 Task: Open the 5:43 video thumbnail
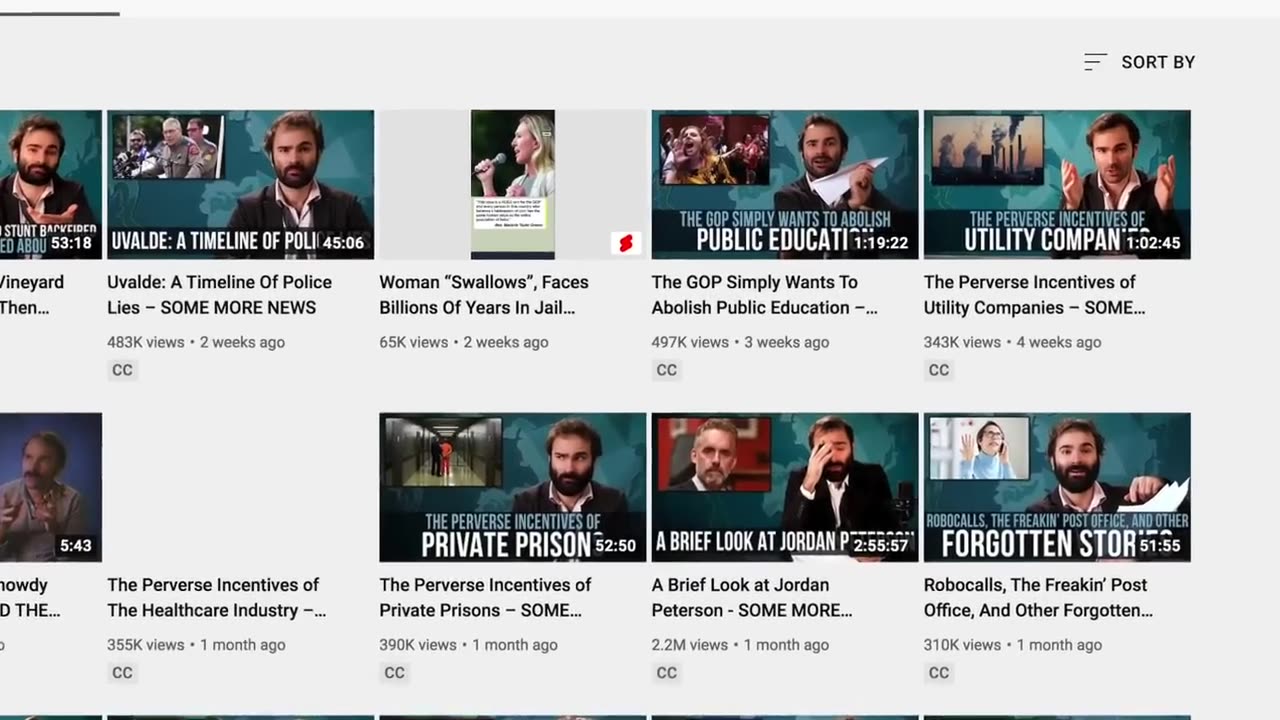[x=51, y=487]
